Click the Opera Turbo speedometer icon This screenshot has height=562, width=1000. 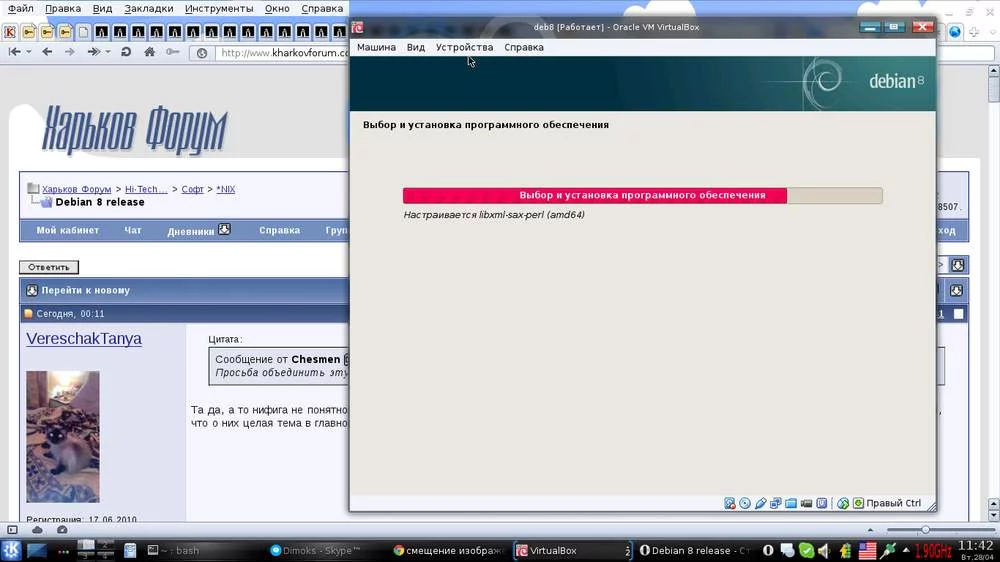pyautogui.click(x=62, y=529)
